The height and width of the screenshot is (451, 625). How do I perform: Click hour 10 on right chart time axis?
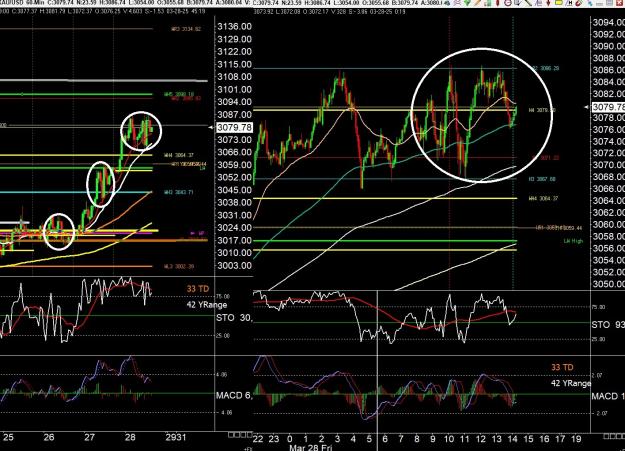pyautogui.click(x=449, y=439)
